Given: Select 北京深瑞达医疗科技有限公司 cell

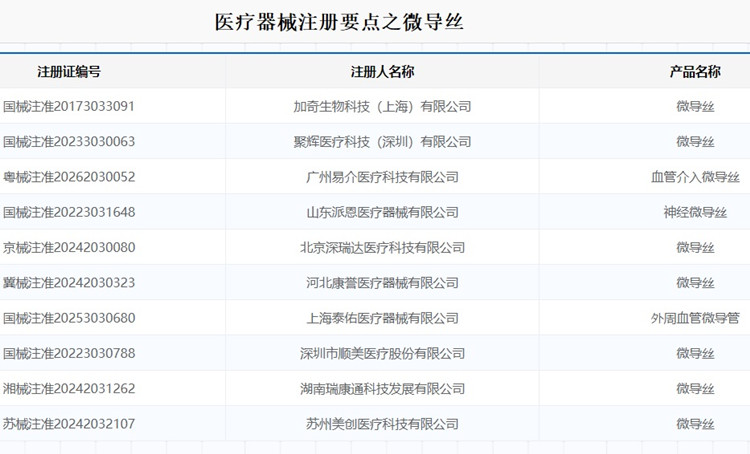Looking at the screenshot, I should click(382, 247).
